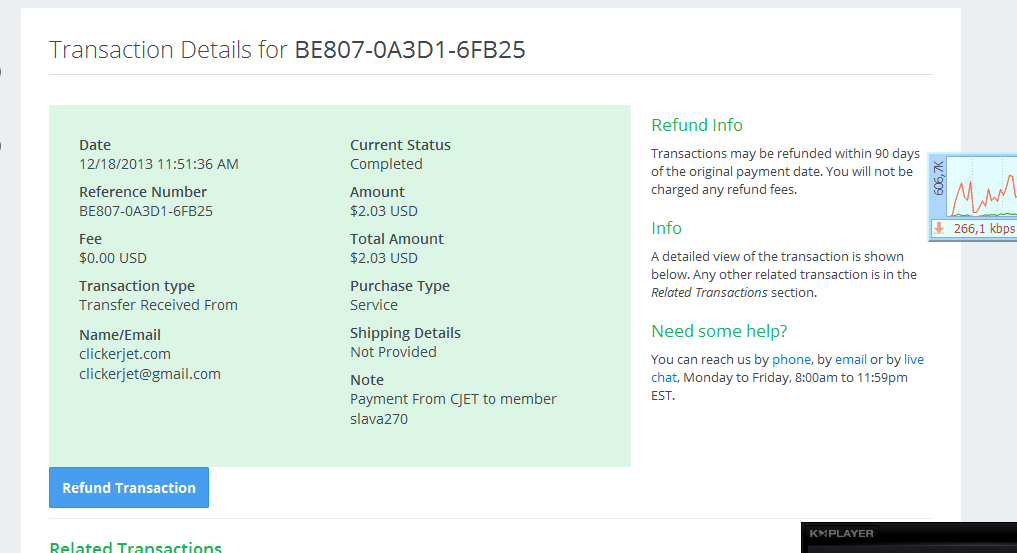This screenshot has width=1017, height=553.
Task: Click the Total Amount $2.03 USD value
Action: point(384,258)
